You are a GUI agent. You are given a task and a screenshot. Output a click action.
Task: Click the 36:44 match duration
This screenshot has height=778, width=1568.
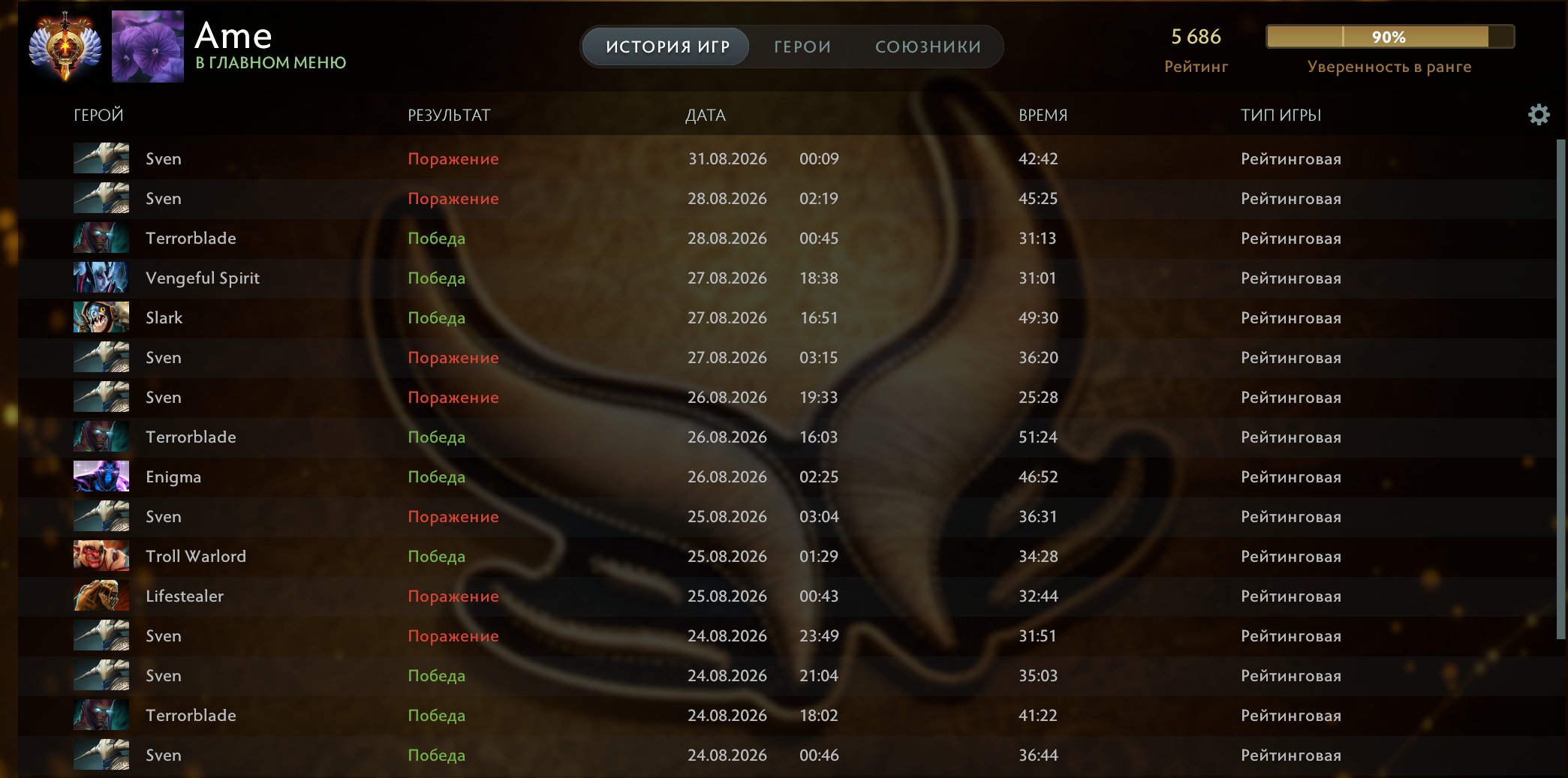click(x=1038, y=755)
